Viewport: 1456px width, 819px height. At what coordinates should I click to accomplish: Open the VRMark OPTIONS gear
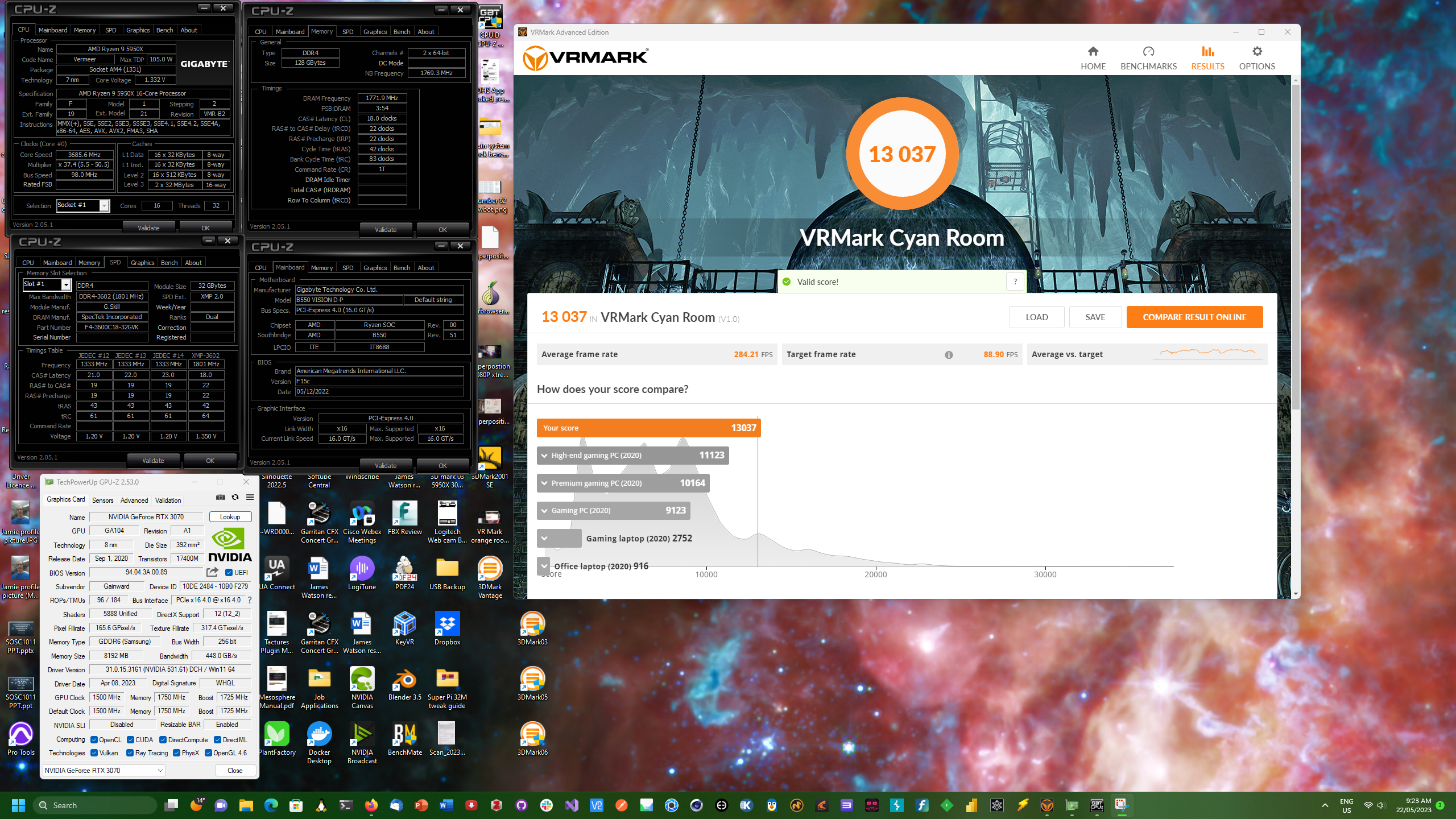[x=1257, y=58]
